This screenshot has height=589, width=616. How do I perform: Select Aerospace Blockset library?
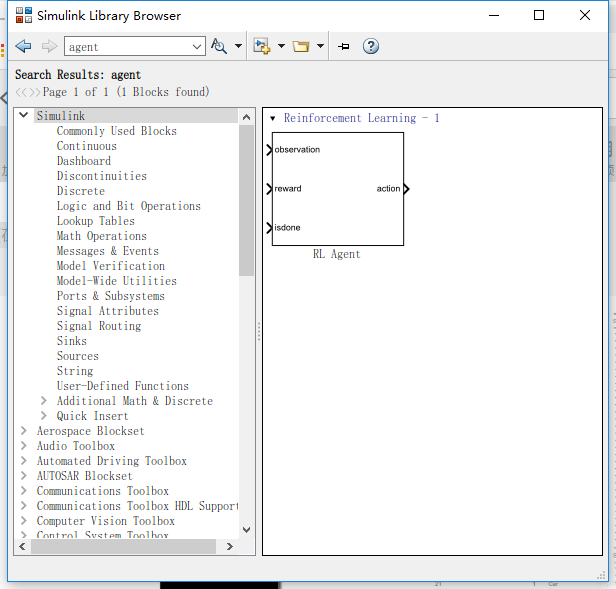pos(91,431)
